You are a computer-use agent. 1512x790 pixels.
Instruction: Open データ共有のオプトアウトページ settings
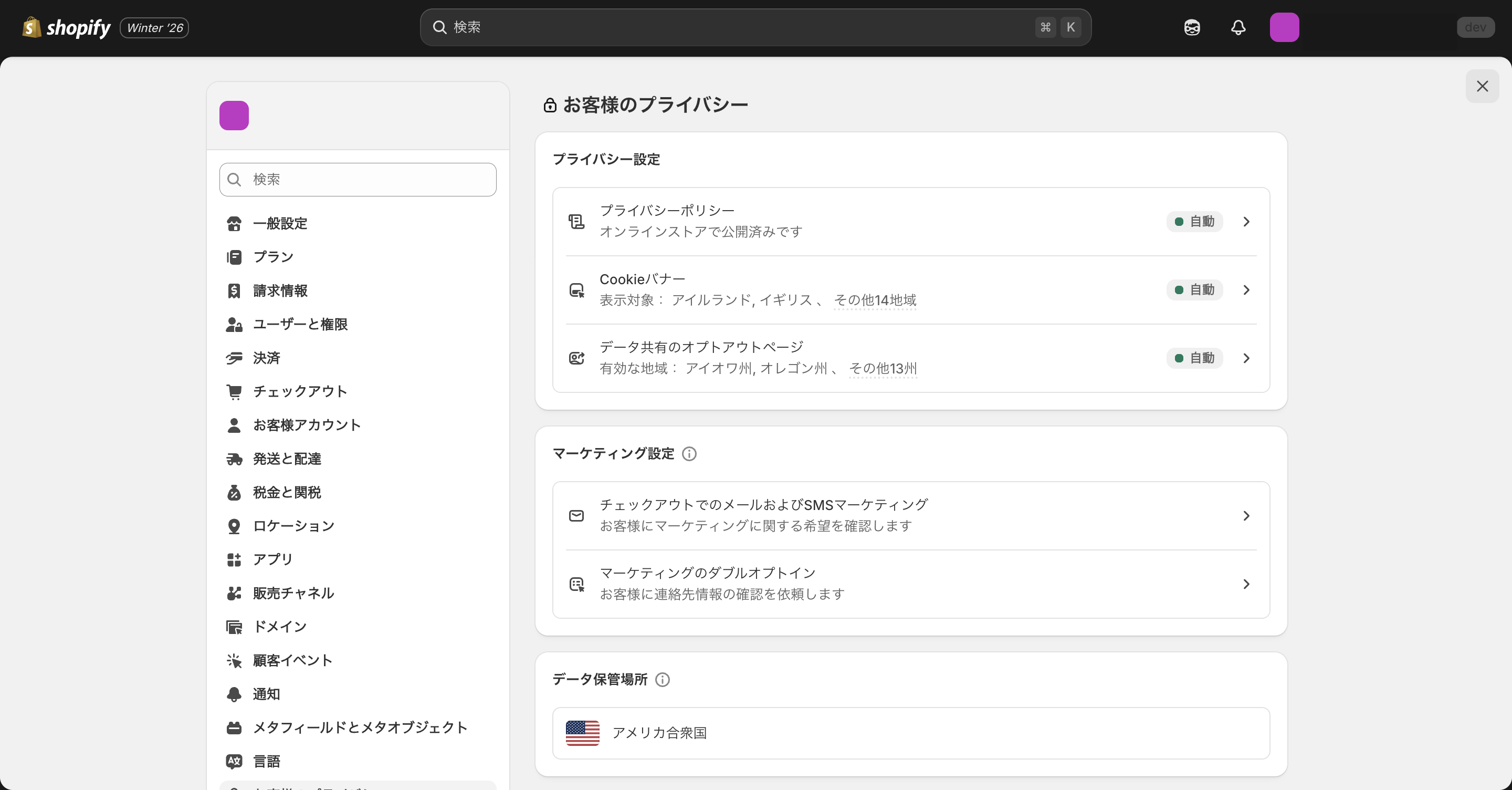pyautogui.click(x=910, y=358)
